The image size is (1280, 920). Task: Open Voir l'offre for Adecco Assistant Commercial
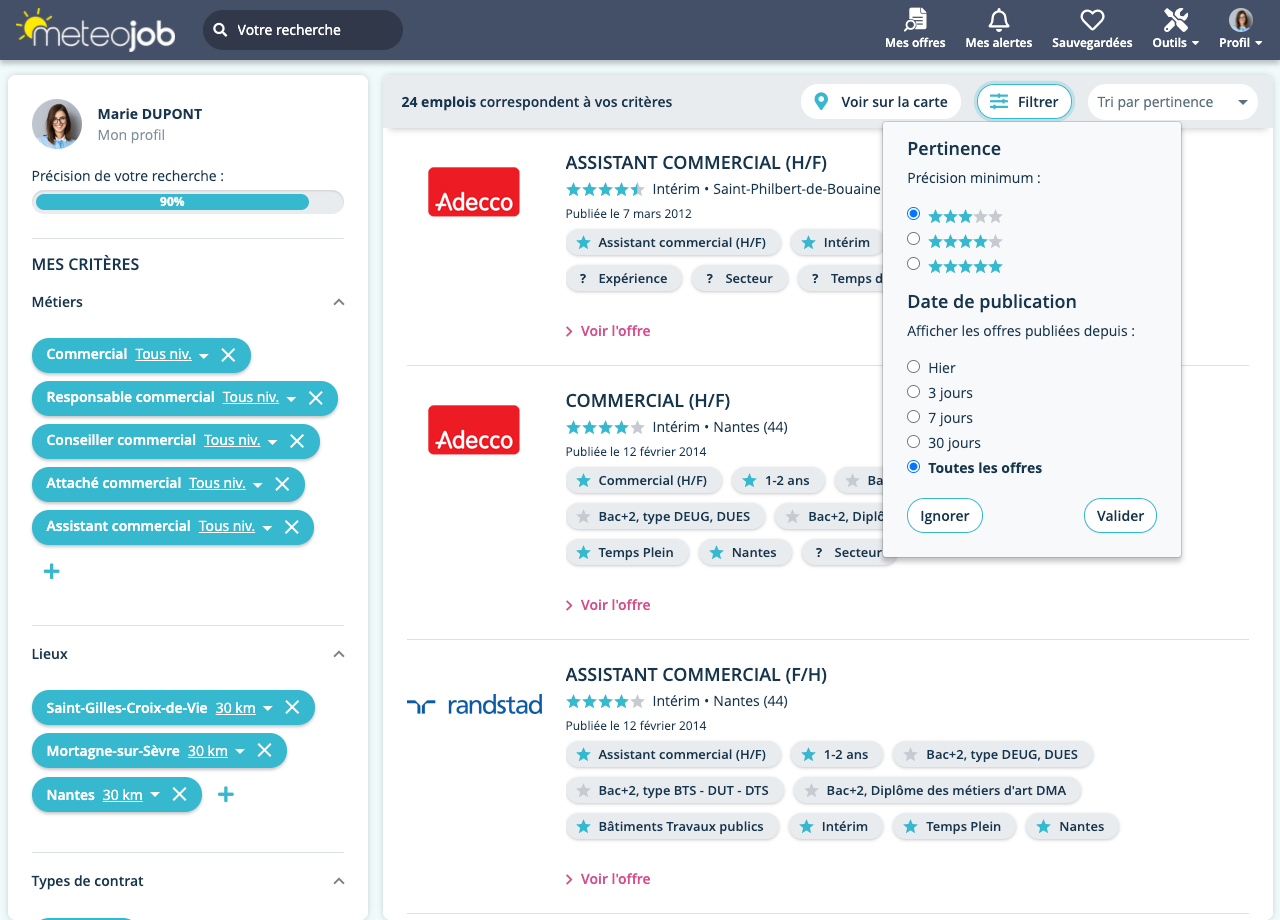point(608,331)
